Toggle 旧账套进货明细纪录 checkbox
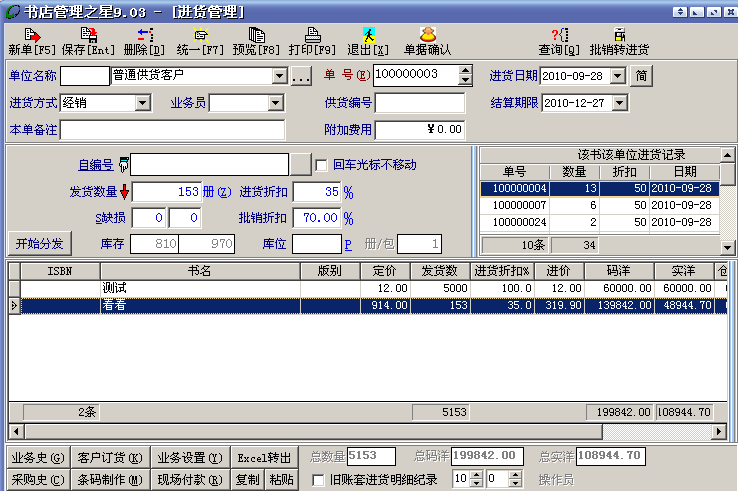 click(x=318, y=480)
